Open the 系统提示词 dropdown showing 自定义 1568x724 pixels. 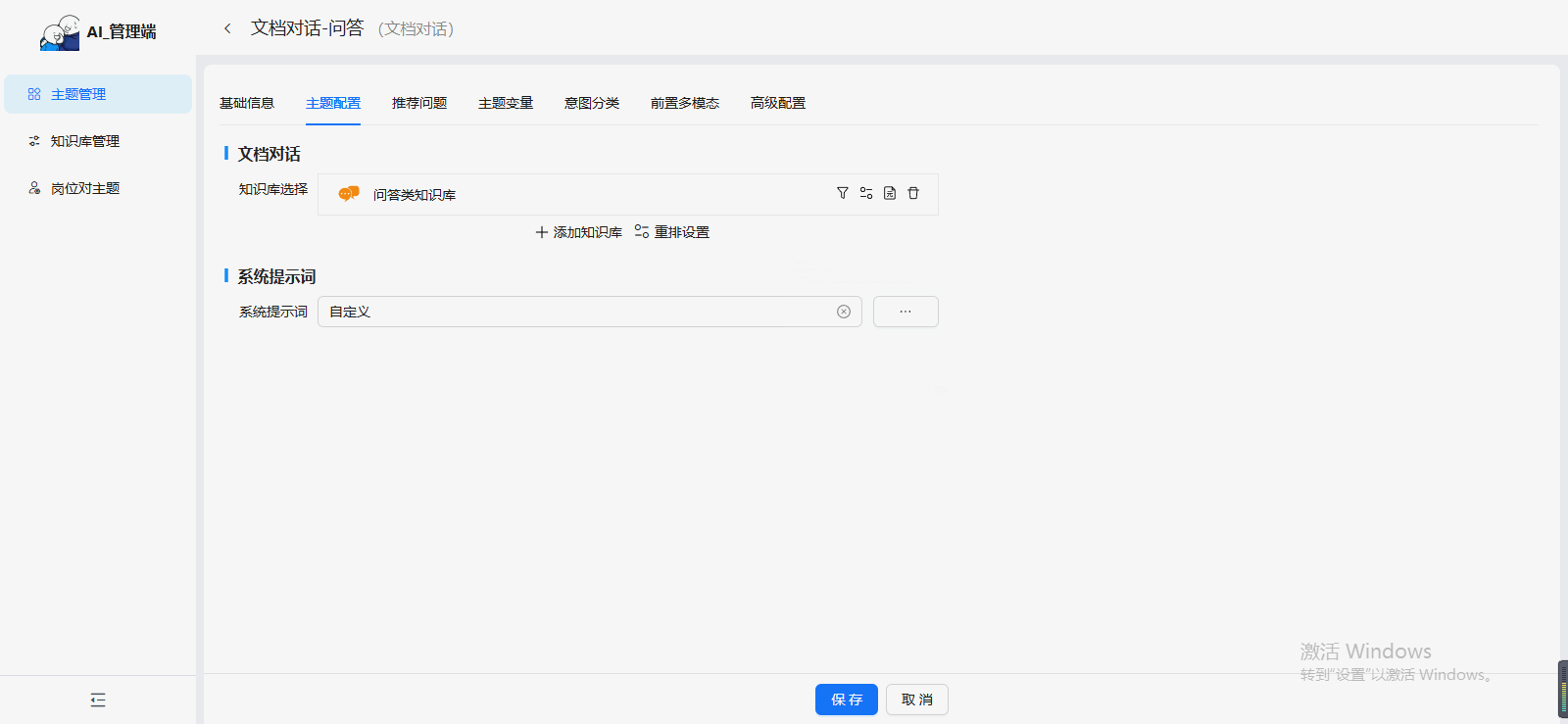[x=578, y=312]
